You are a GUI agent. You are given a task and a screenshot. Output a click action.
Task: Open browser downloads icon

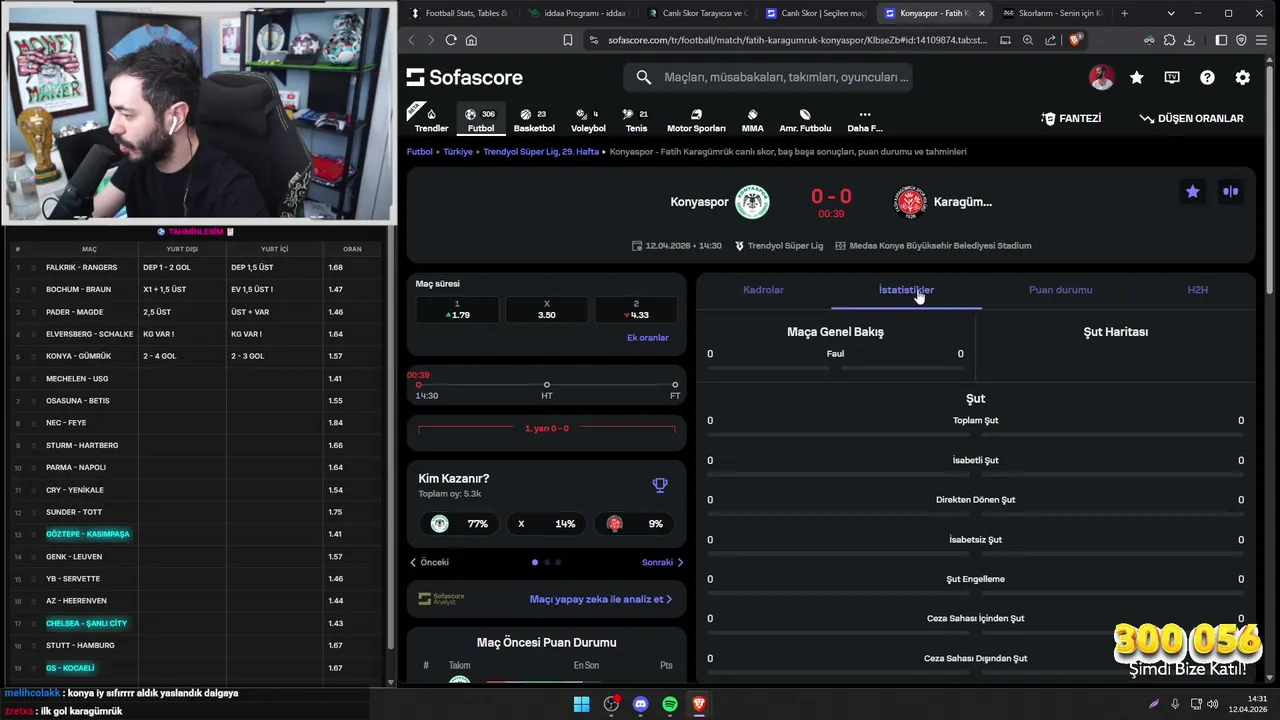pos(1189,40)
